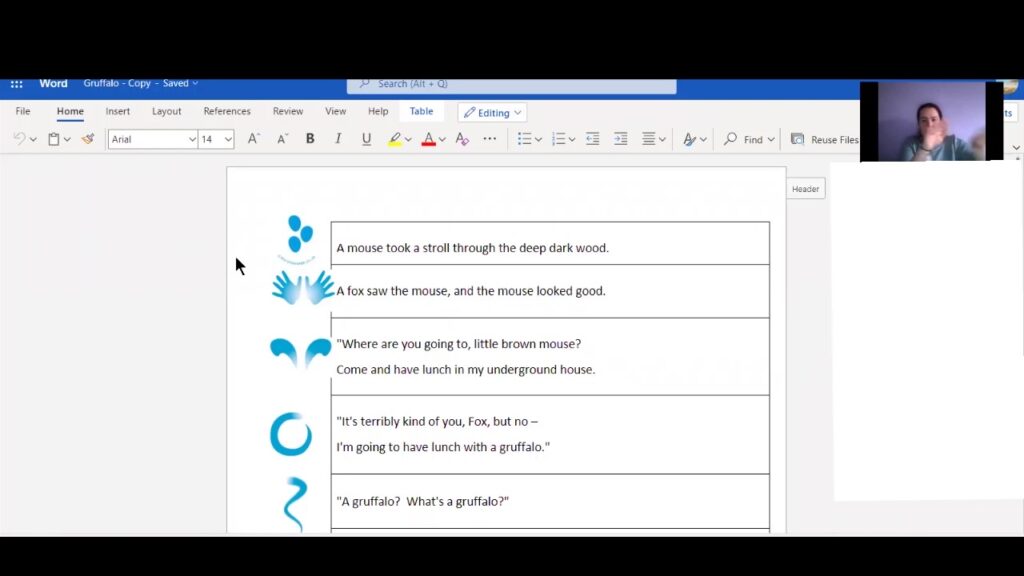
Task: Apply the red font color
Action: click(x=428, y=139)
